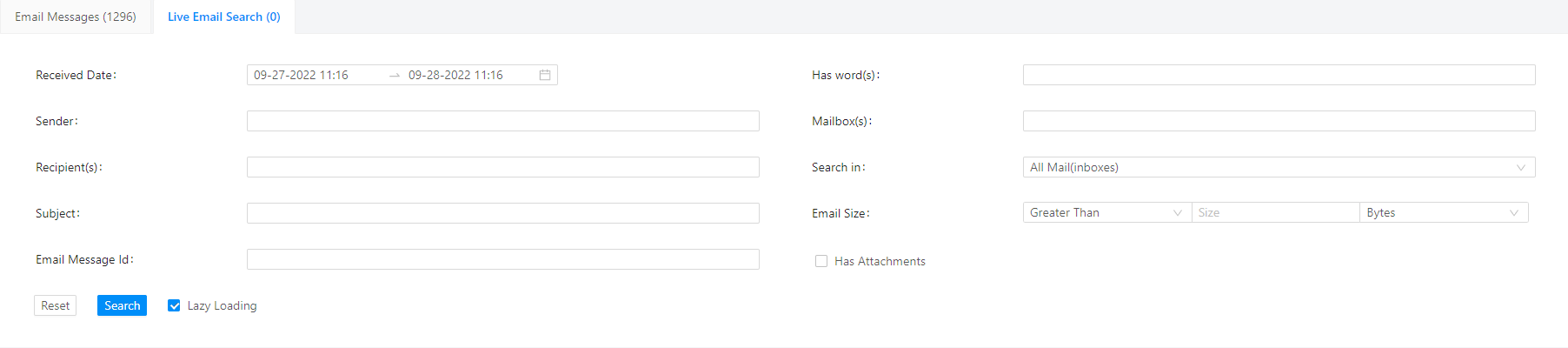Click the email Size number field
The height and width of the screenshot is (348, 1568).
[x=1274, y=213]
